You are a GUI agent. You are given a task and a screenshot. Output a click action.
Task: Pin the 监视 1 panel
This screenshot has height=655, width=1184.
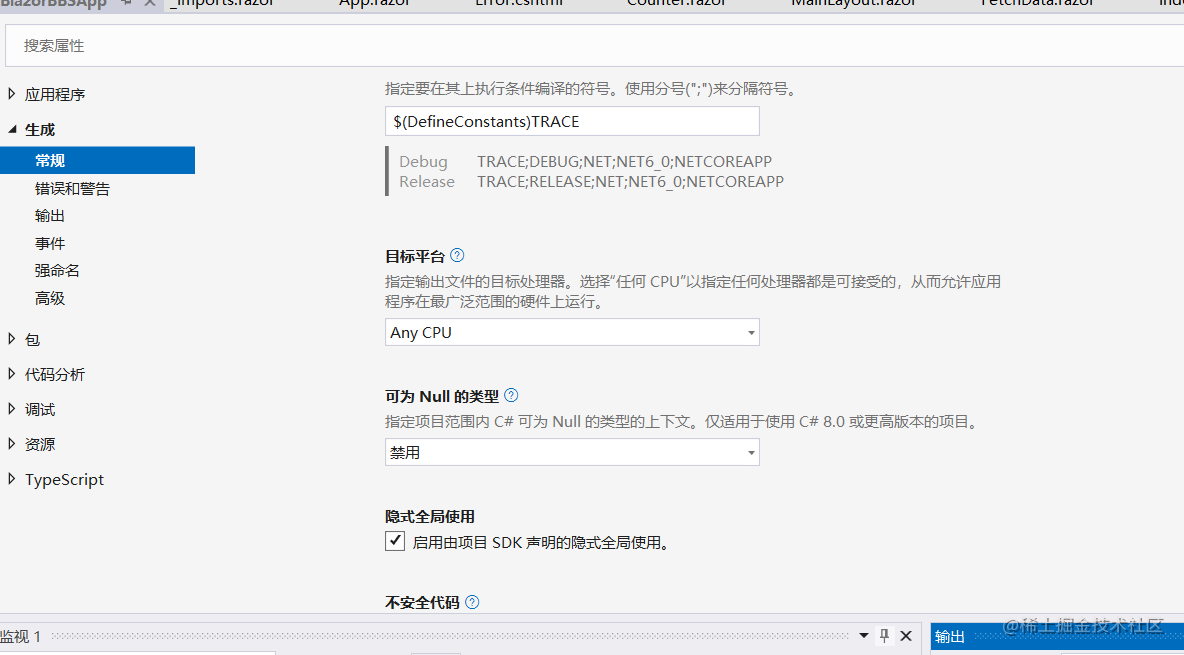pos(884,636)
